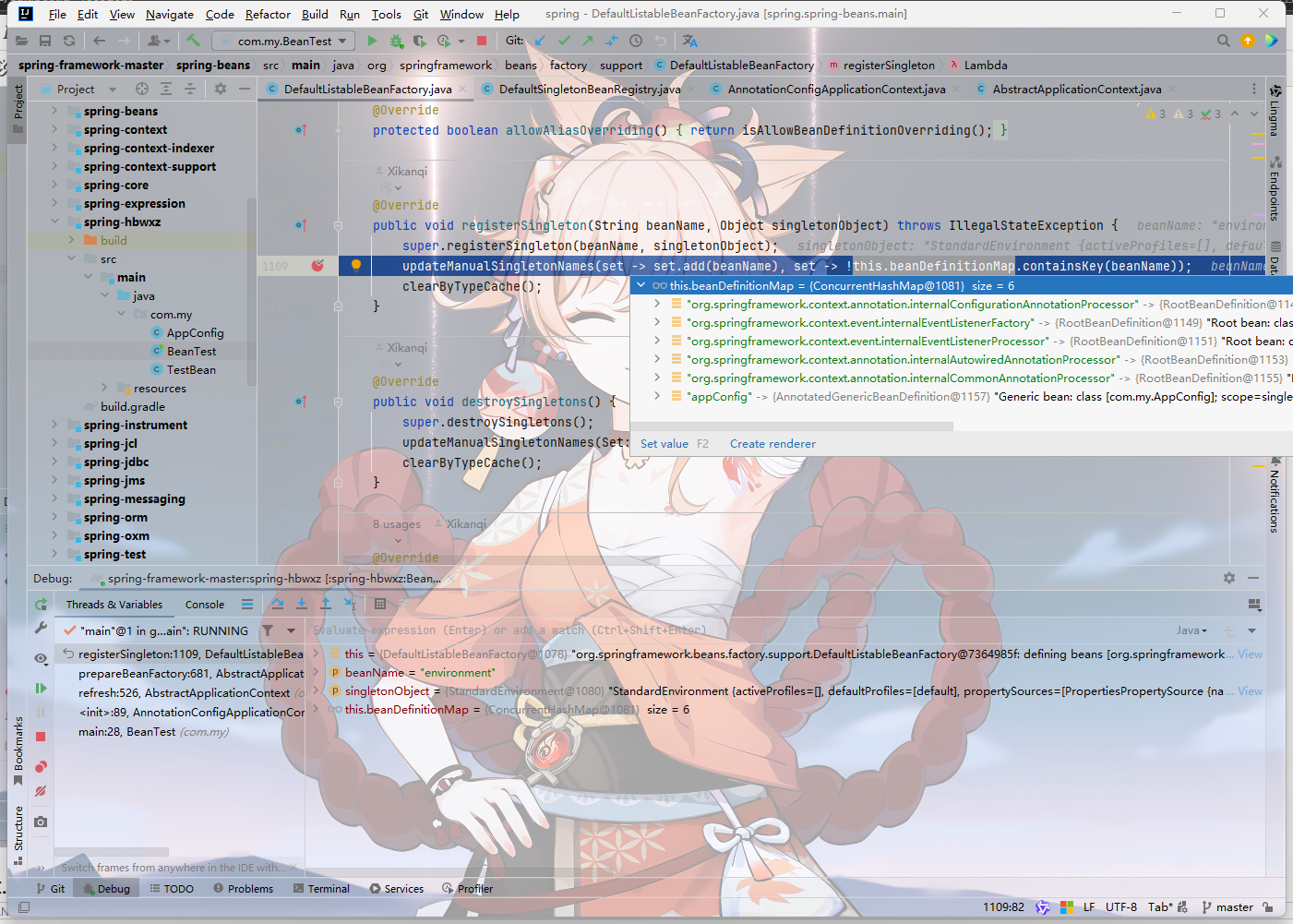1293x924 pixels.
Task: Open the Project panel gear options
Action: coord(220,89)
